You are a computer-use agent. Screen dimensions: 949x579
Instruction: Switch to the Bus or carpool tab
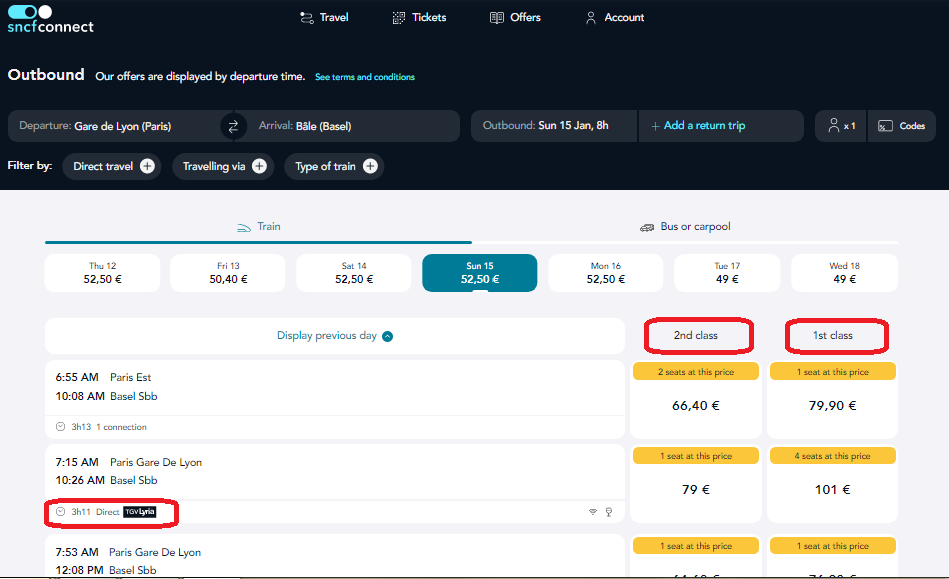(685, 227)
